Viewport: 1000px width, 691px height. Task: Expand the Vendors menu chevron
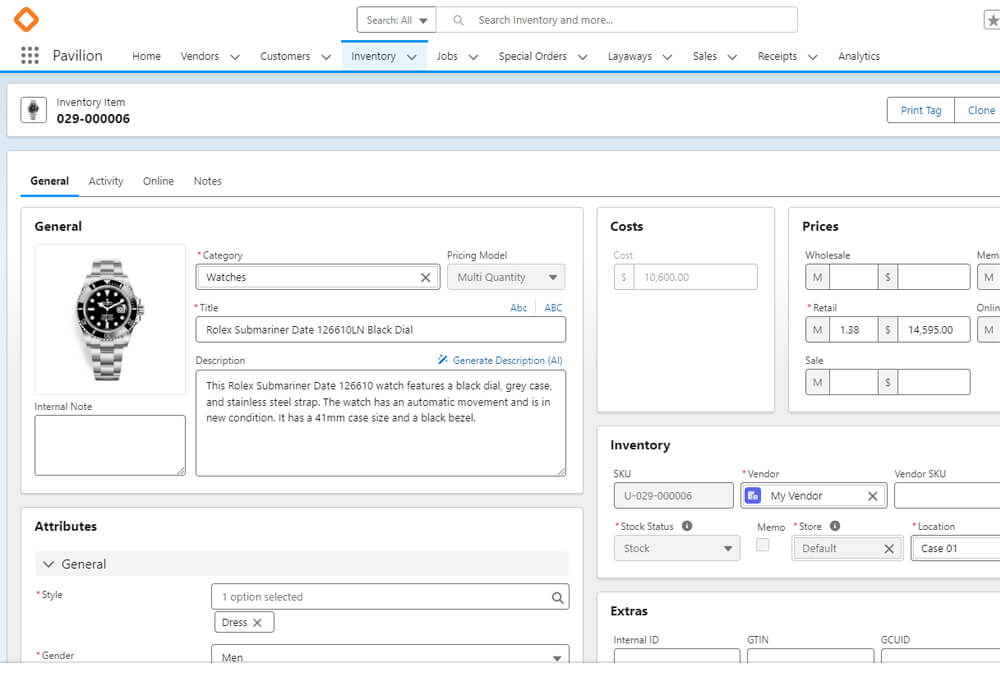tap(235, 57)
